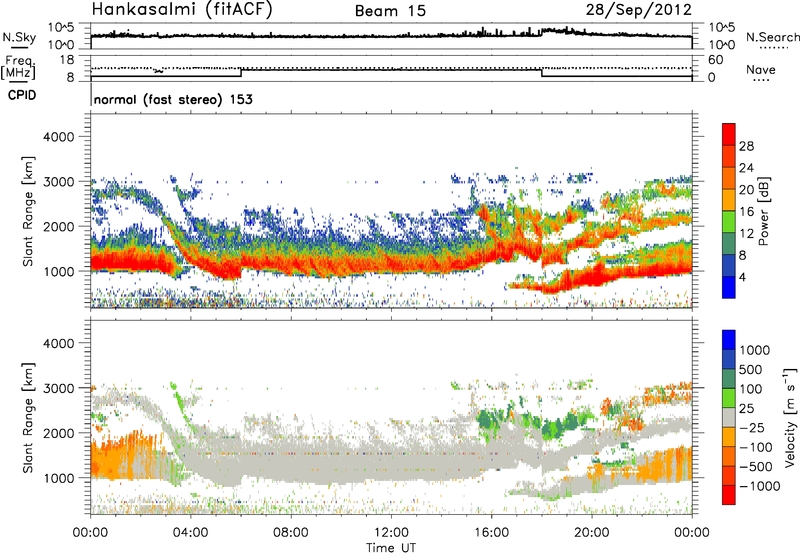Click the "-100" label on the Velocity color bar

[755, 447]
